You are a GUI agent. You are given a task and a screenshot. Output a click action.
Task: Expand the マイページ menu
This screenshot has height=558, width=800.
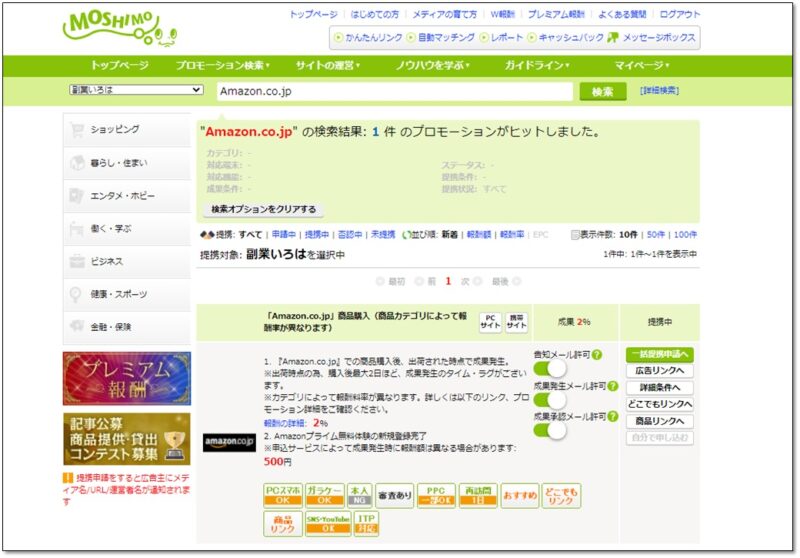click(642, 65)
